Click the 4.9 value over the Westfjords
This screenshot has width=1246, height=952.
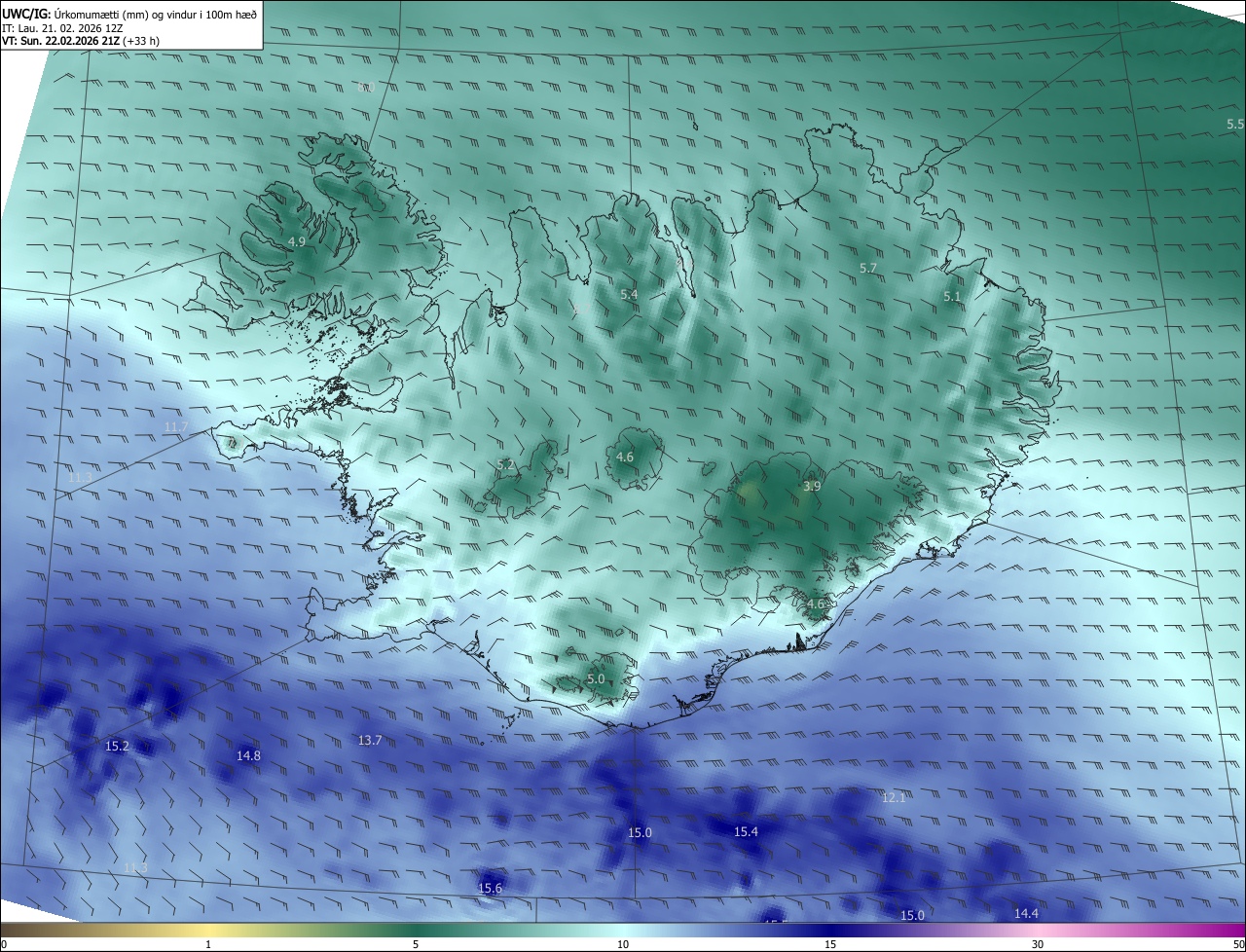pos(297,241)
